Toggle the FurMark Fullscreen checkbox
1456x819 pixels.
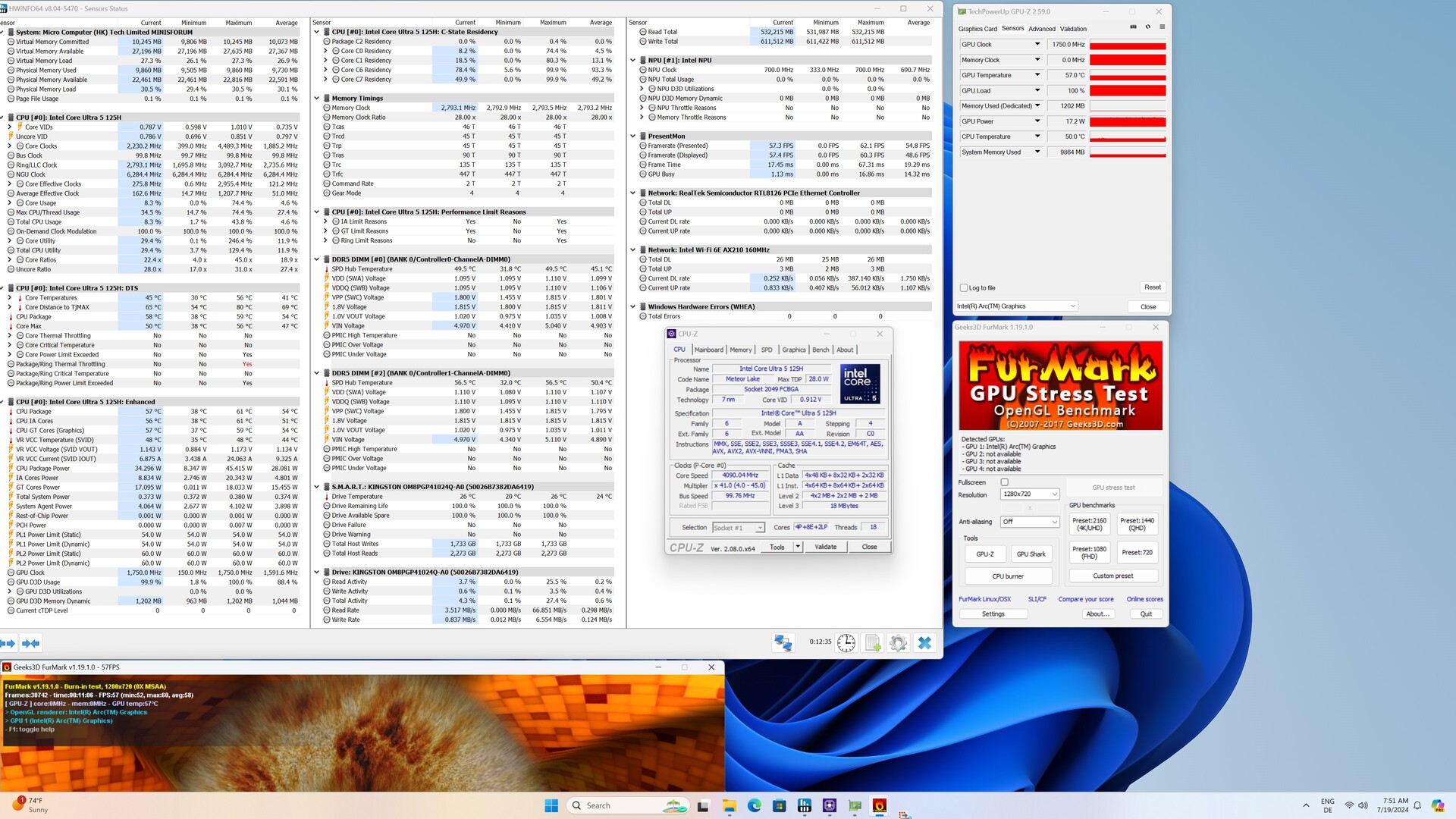point(1005,482)
